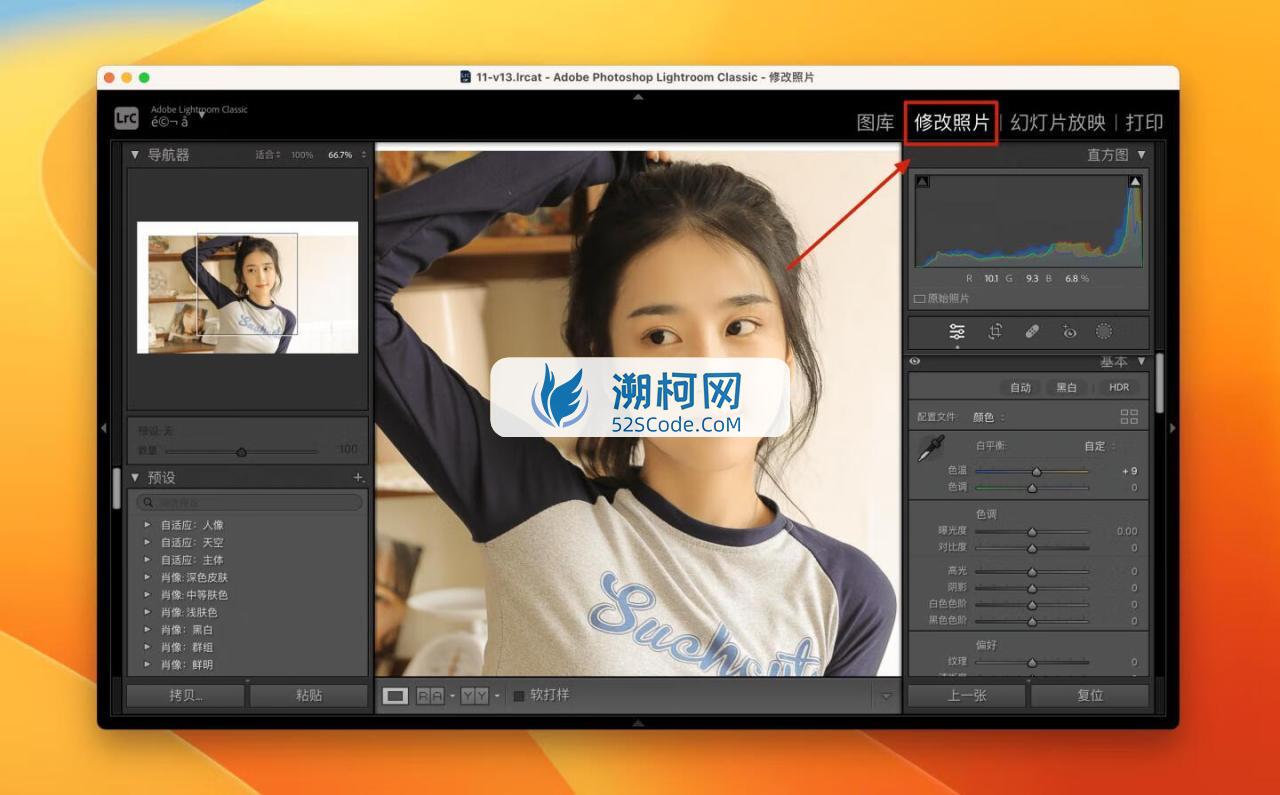Expand preset group 自适应: 人像
This screenshot has width=1280, height=795.
pyautogui.click(x=148, y=525)
